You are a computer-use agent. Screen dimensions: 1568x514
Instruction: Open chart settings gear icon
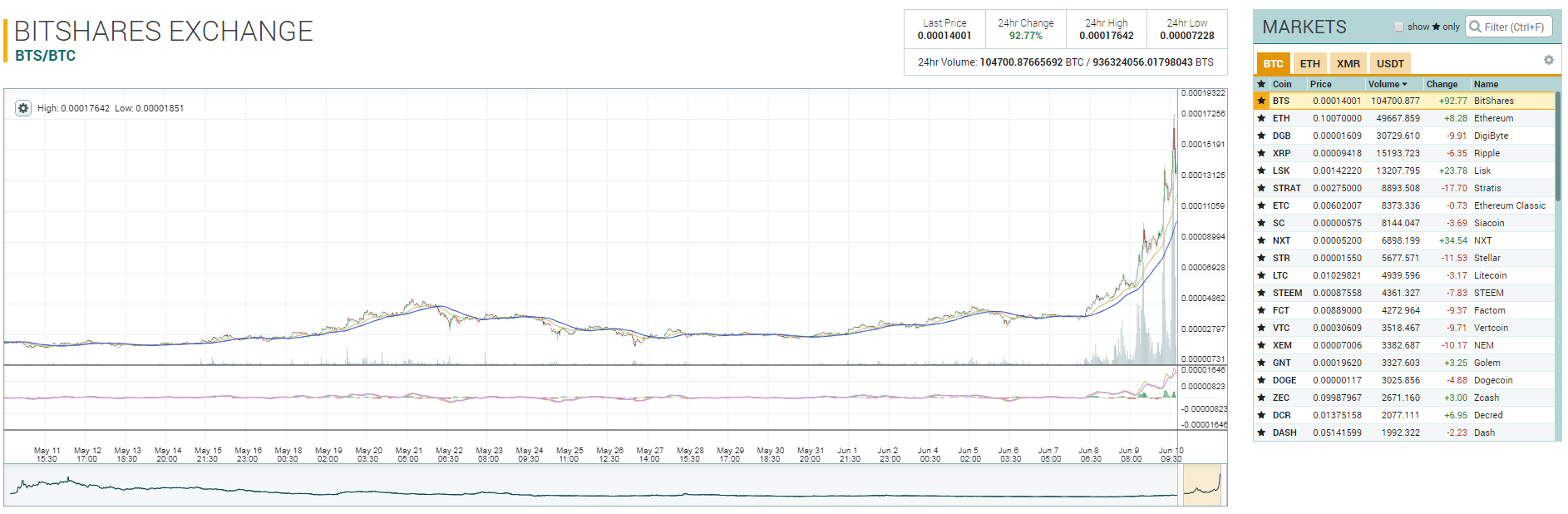[x=23, y=108]
